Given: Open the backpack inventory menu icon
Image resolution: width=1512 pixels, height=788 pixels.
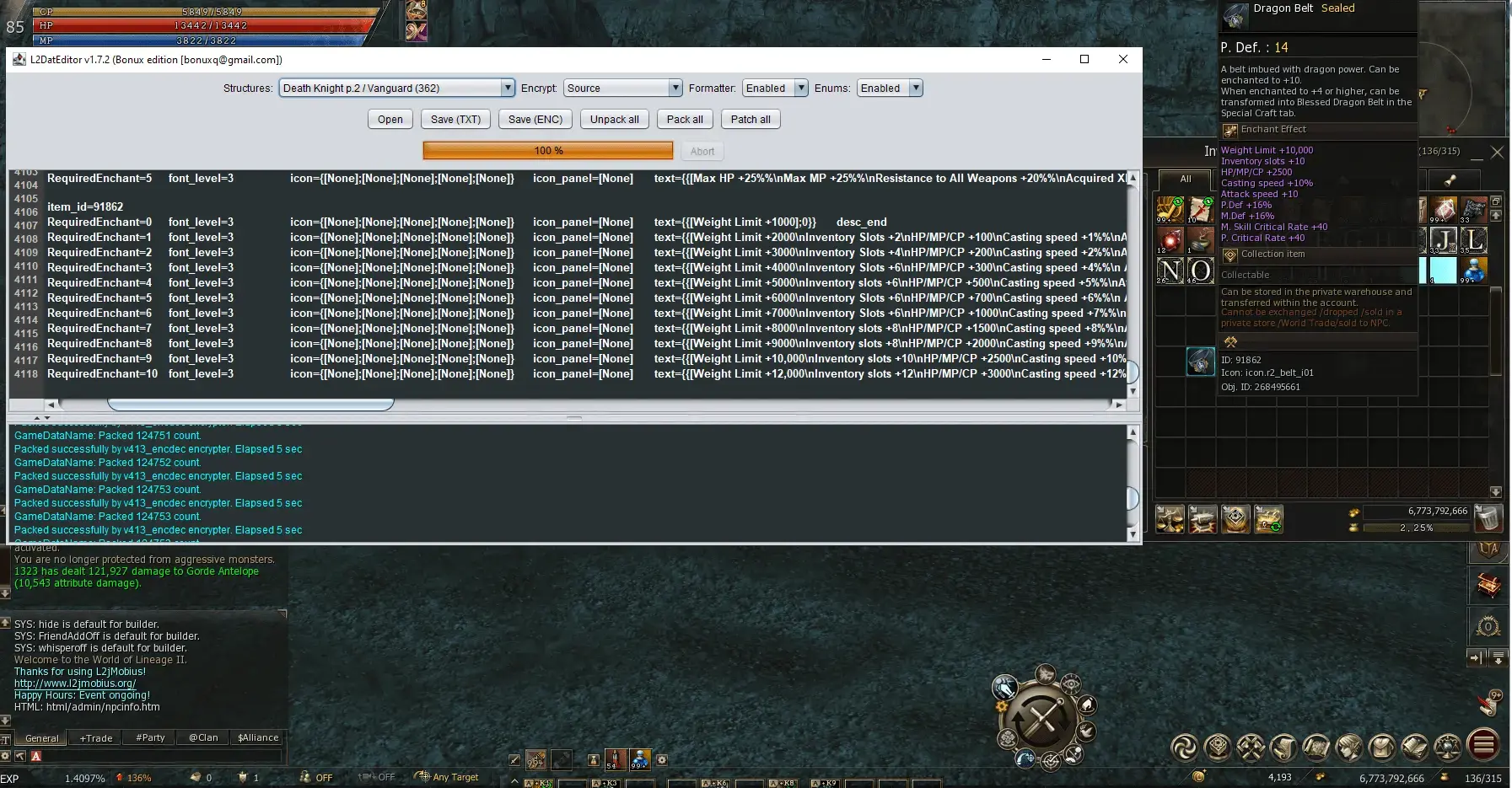Looking at the screenshot, I should click(x=1382, y=747).
